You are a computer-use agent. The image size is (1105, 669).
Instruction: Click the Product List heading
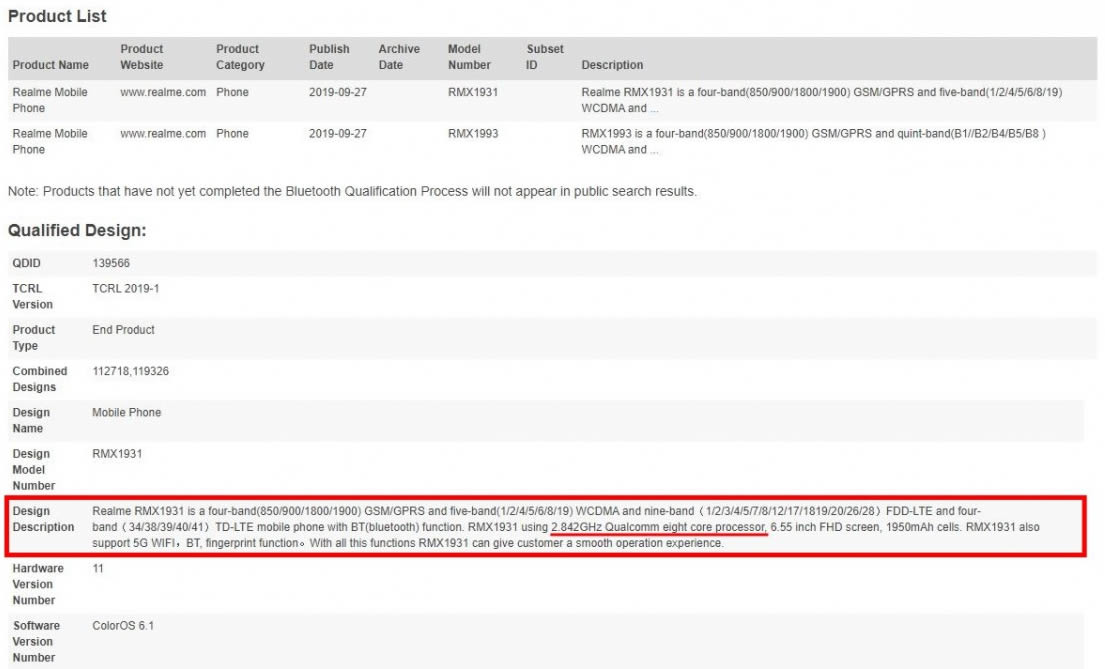57,16
